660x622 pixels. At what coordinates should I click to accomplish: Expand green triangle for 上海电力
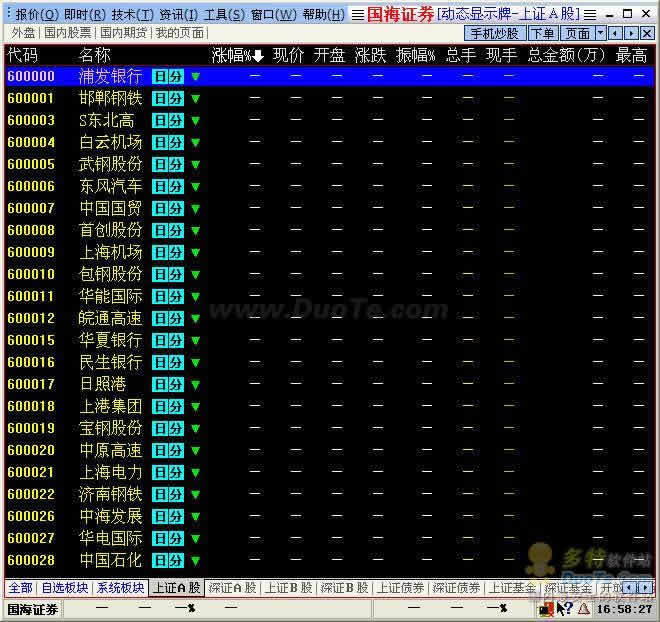click(195, 473)
